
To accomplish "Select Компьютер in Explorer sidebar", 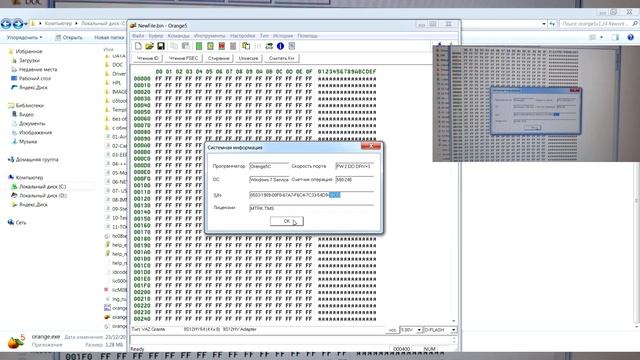I will 25,178.
